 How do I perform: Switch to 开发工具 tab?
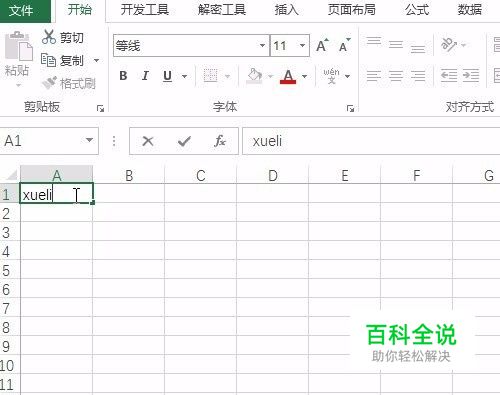coord(145,10)
